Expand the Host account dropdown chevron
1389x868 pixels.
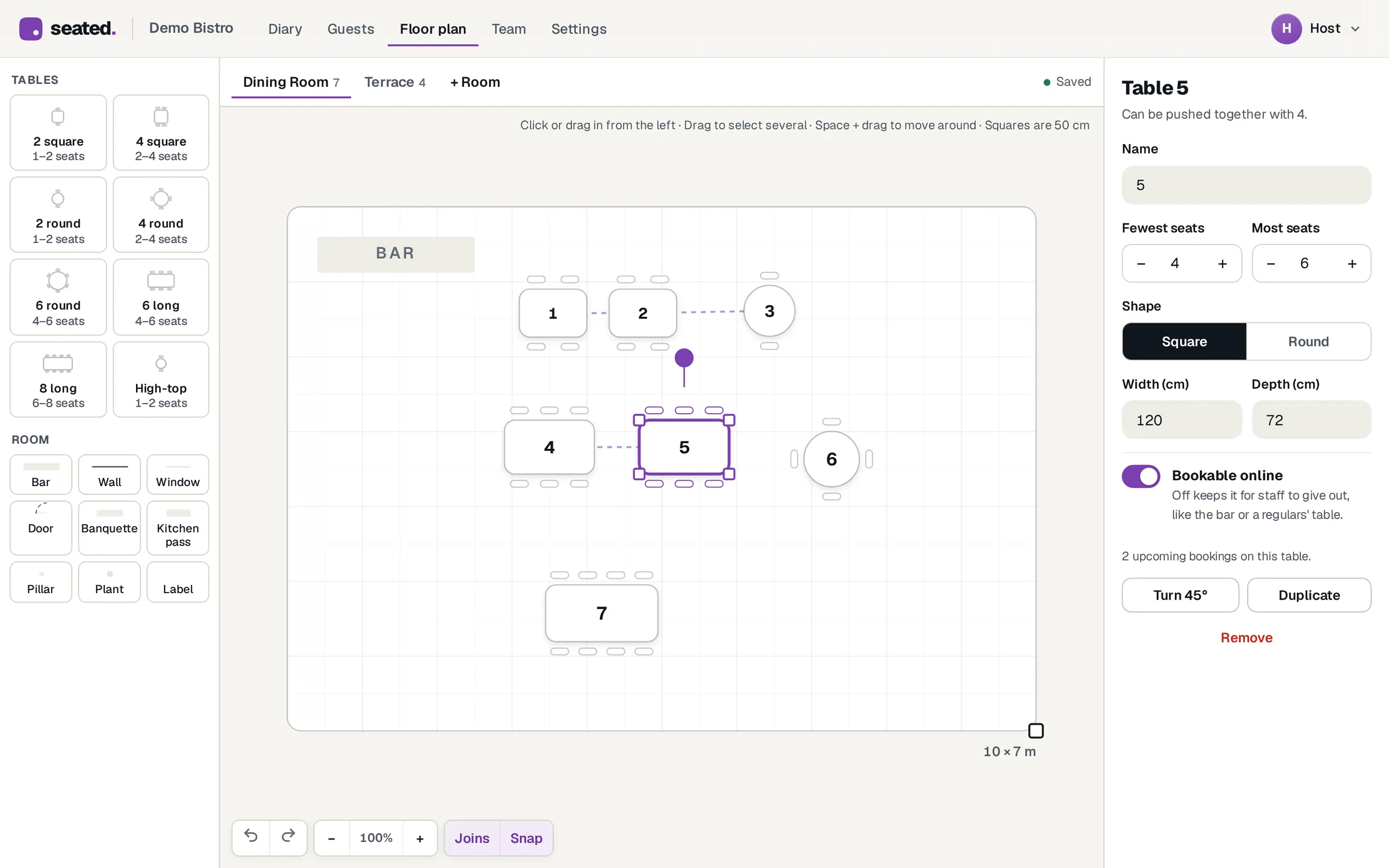pyautogui.click(x=1355, y=29)
